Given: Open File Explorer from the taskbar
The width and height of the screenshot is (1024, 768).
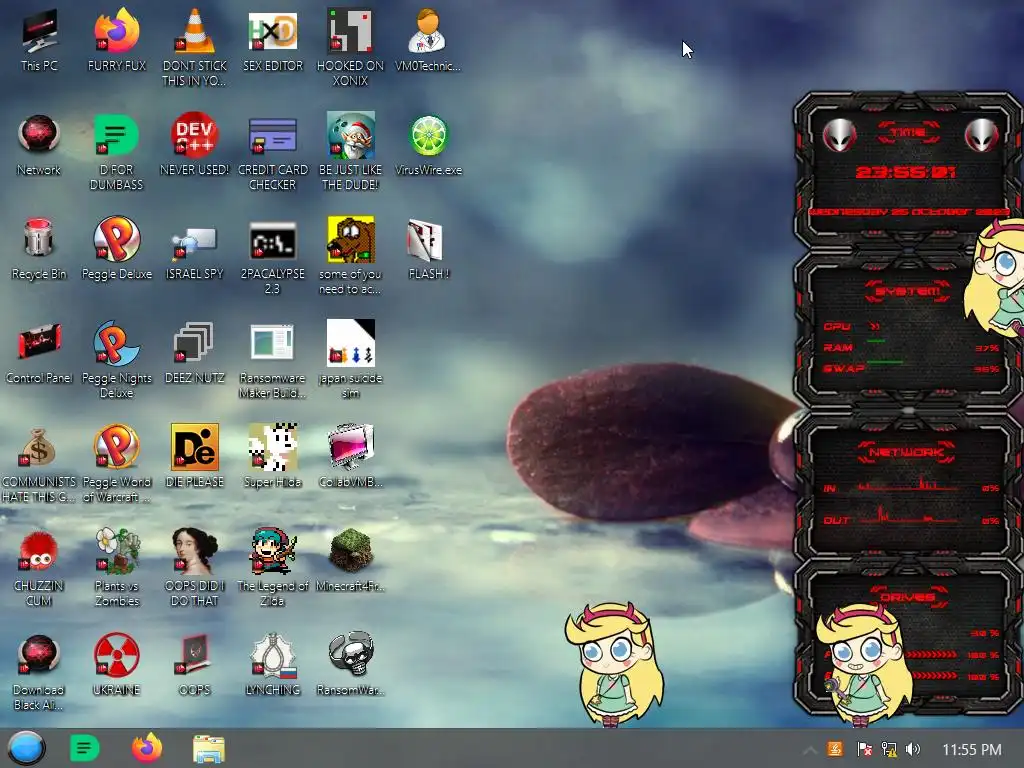Looking at the screenshot, I should (x=209, y=749).
